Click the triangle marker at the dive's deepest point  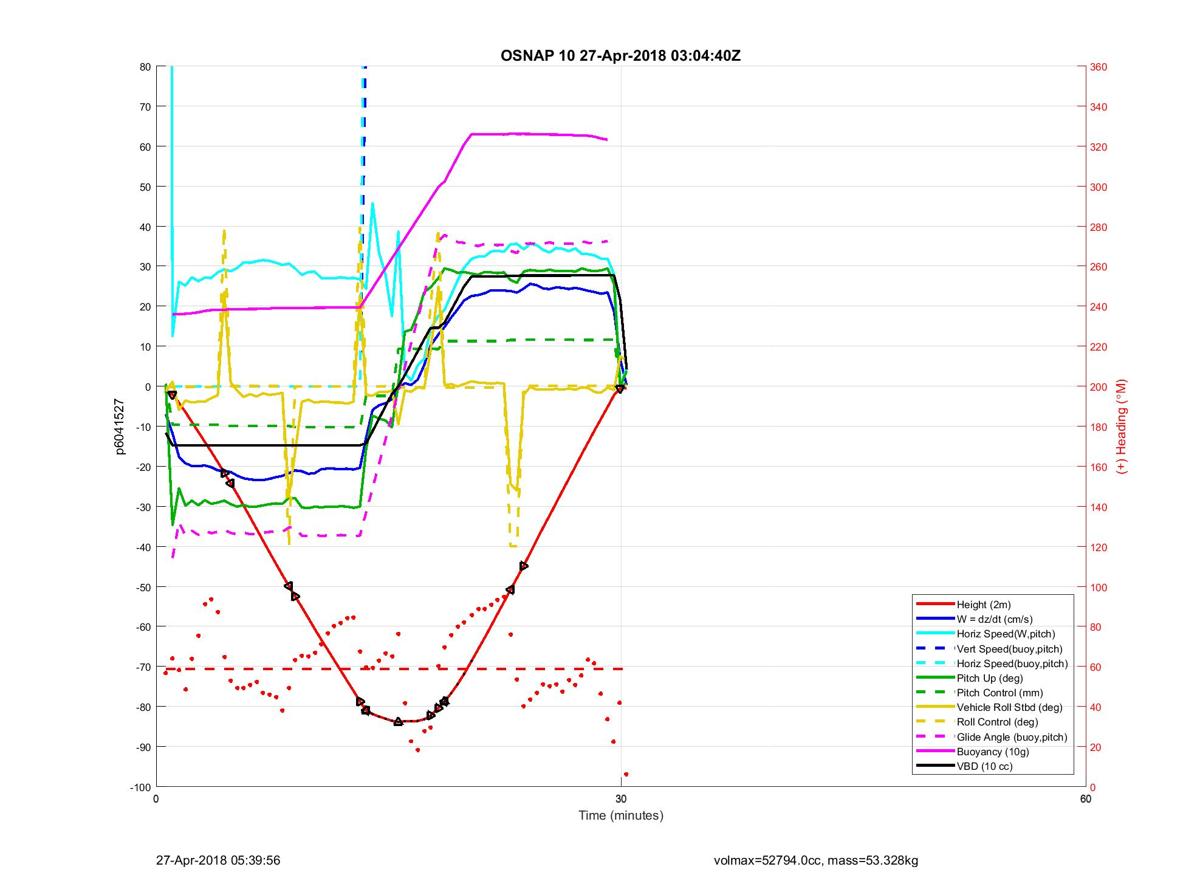[x=398, y=721]
